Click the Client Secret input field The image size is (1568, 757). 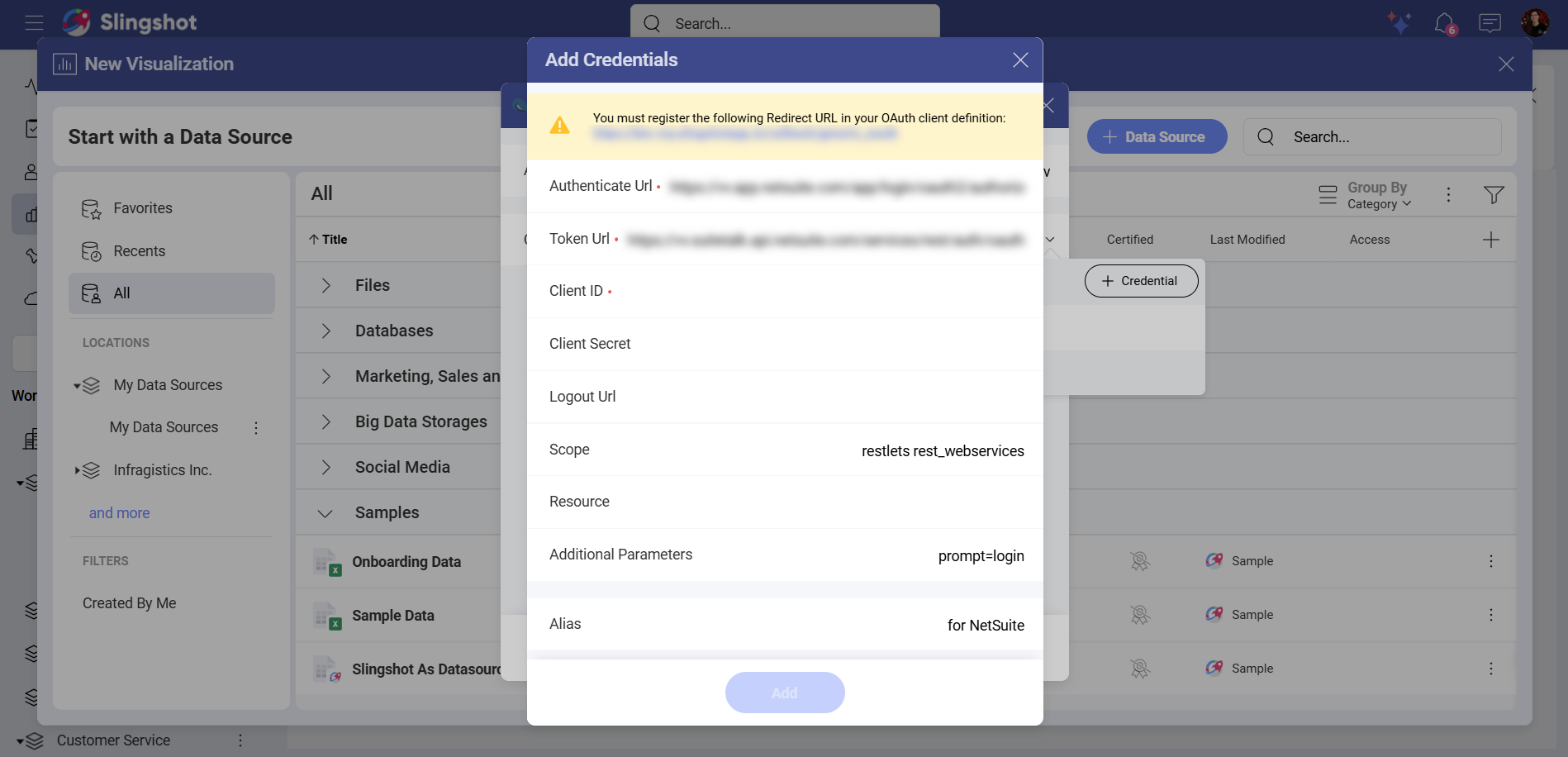tap(826, 344)
